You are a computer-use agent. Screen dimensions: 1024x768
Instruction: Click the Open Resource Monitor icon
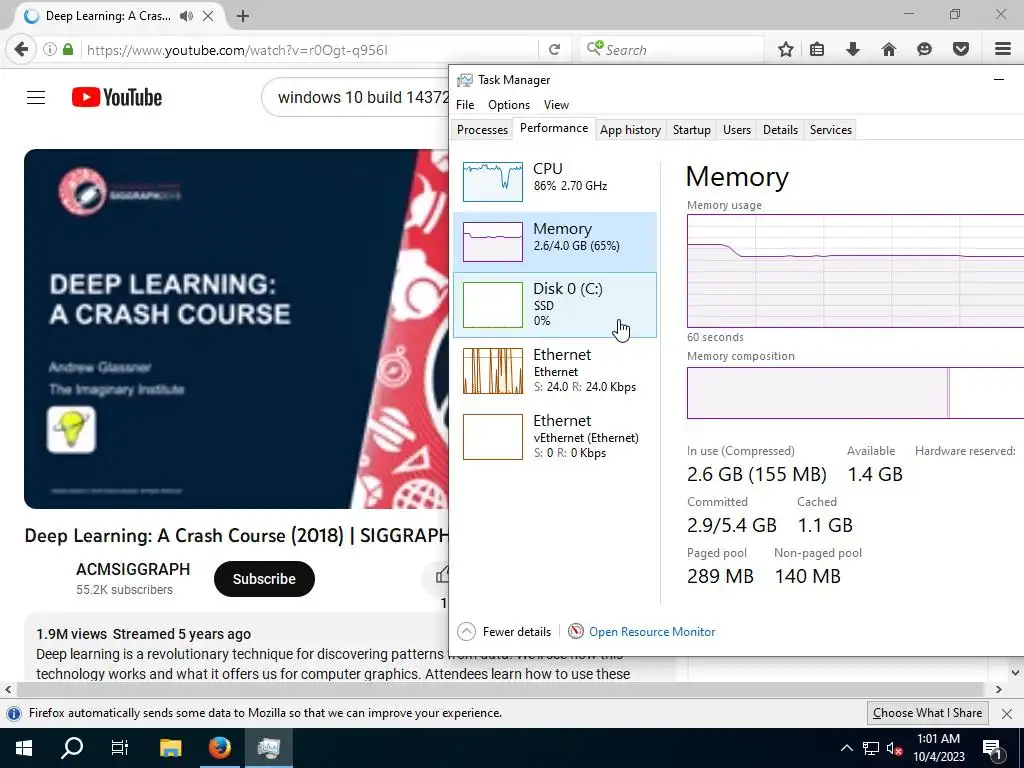tap(575, 632)
